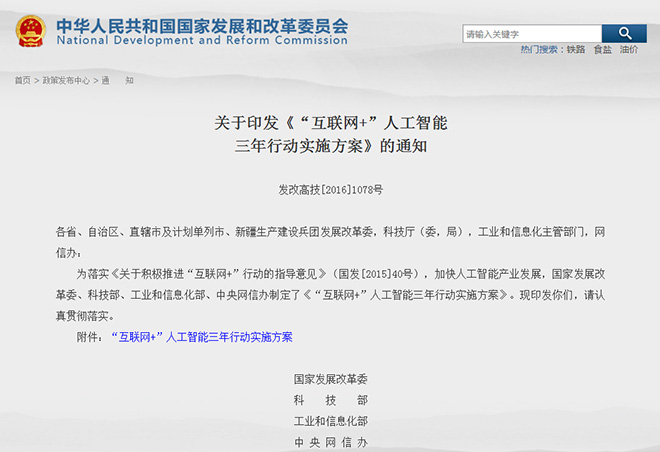The height and width of the screenshot is (452, 660).
Task: Click the site title 中华人民共和国国家发展和改革委员会
Action: tap(202, 26)
